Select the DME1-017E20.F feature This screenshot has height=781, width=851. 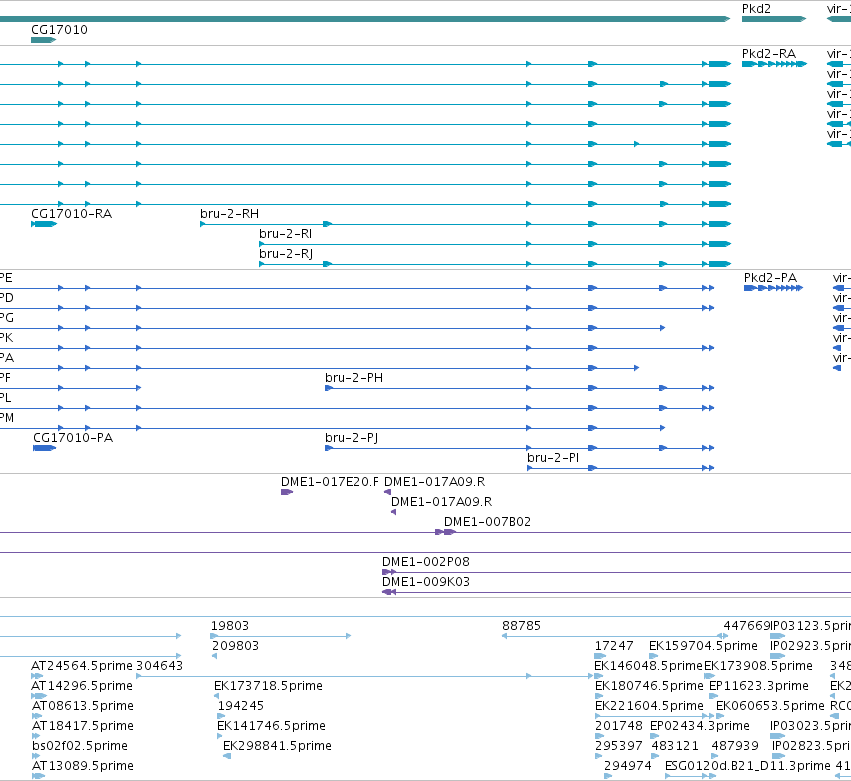(287, 492)
